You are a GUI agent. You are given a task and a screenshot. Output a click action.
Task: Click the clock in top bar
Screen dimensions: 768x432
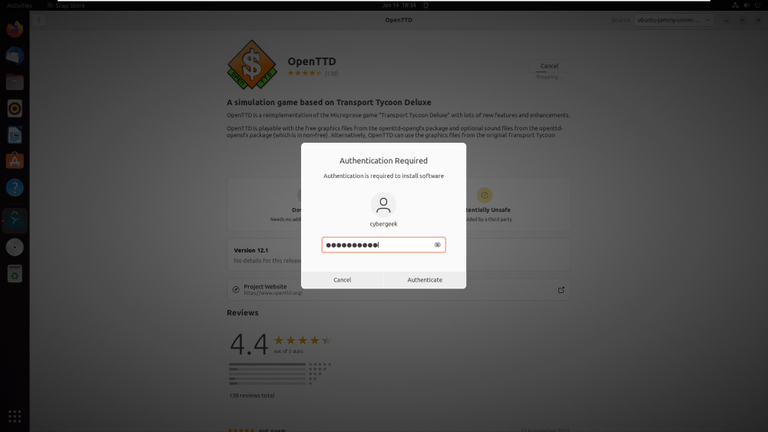399,5
